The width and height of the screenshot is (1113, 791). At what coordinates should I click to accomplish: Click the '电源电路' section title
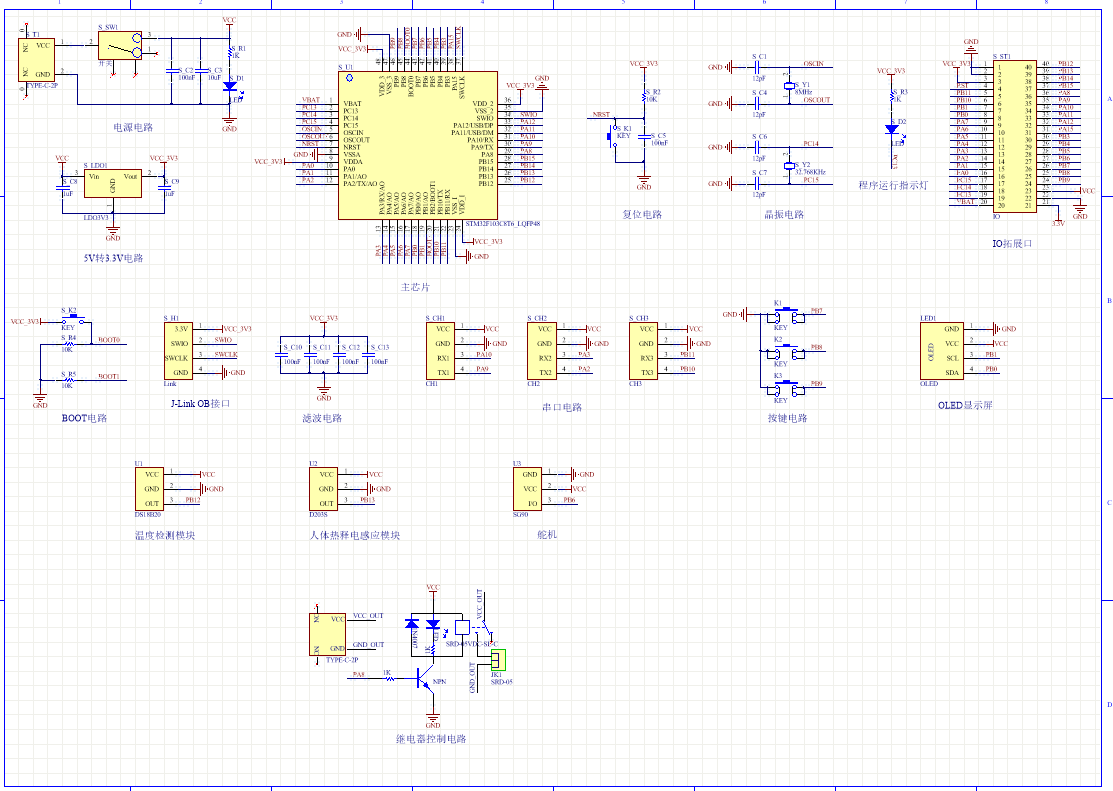click(x=133, y=127)
